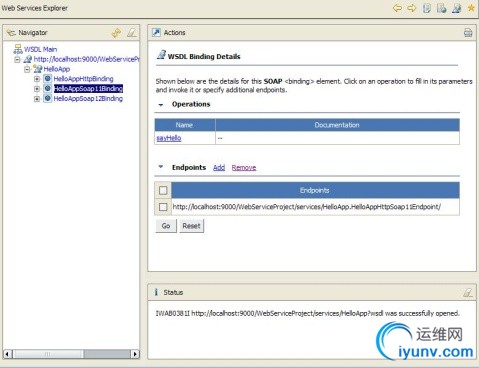Check the select-all Endpoints header checkbox

click(x=163, y=190)
